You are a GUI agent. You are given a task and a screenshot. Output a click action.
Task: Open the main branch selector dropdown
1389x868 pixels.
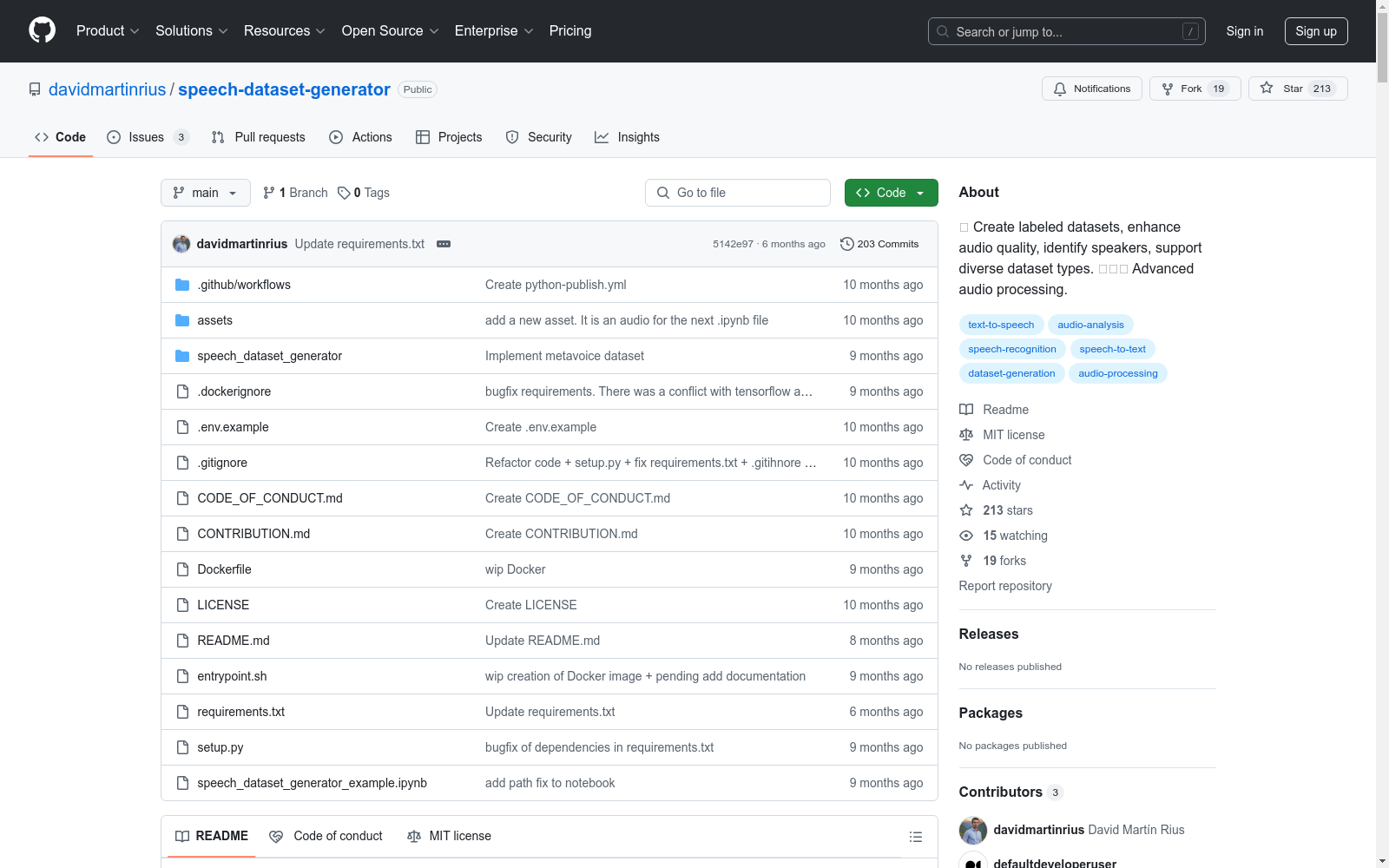[x=206, y=193]
